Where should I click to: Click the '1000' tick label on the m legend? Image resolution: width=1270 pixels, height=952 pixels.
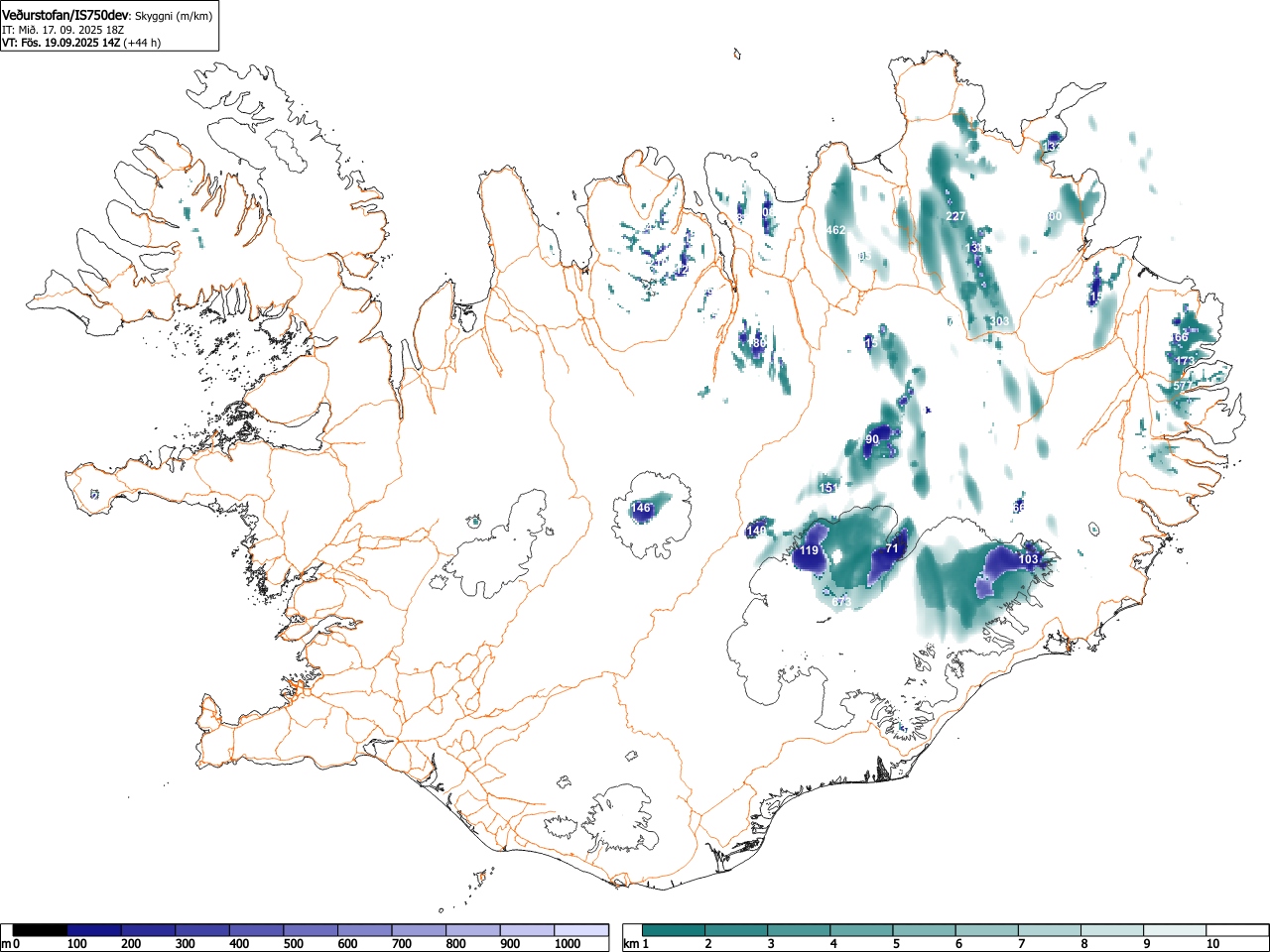(x=568, y=944)
